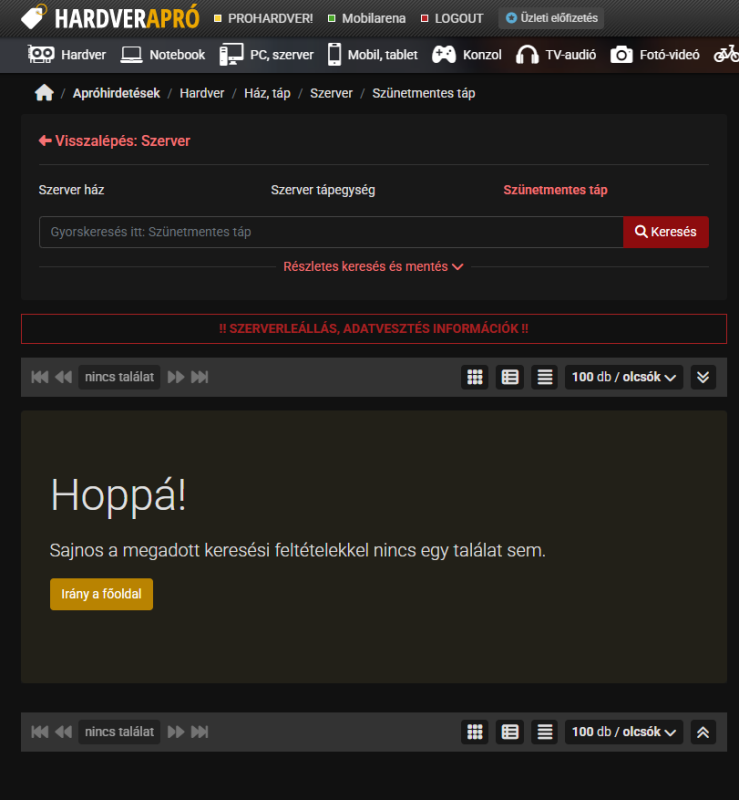Image resolution: width=739 pixels, height=800 pixels.
Task: Click the red Keresés button
Action: tap(666, 232)
